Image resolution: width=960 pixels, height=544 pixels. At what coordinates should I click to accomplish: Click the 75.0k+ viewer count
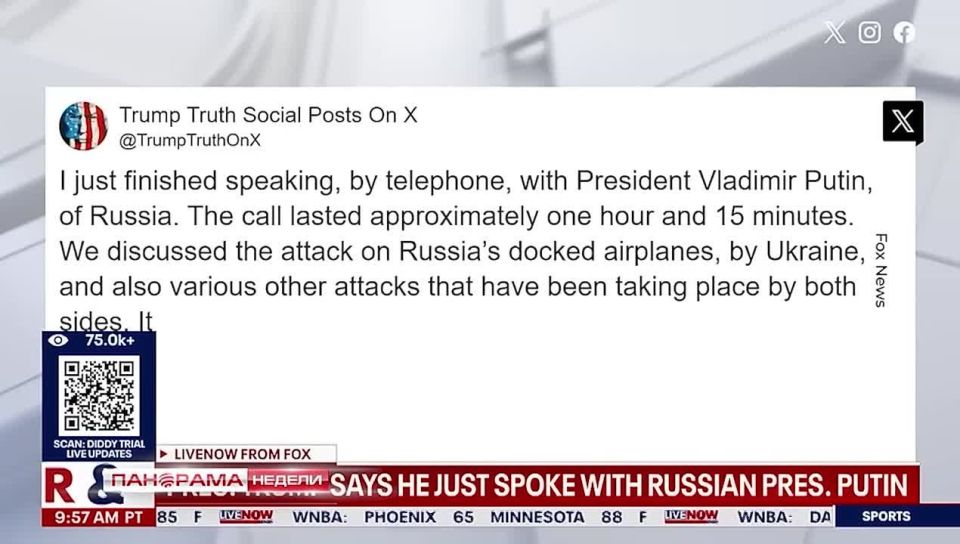[110, 340]
